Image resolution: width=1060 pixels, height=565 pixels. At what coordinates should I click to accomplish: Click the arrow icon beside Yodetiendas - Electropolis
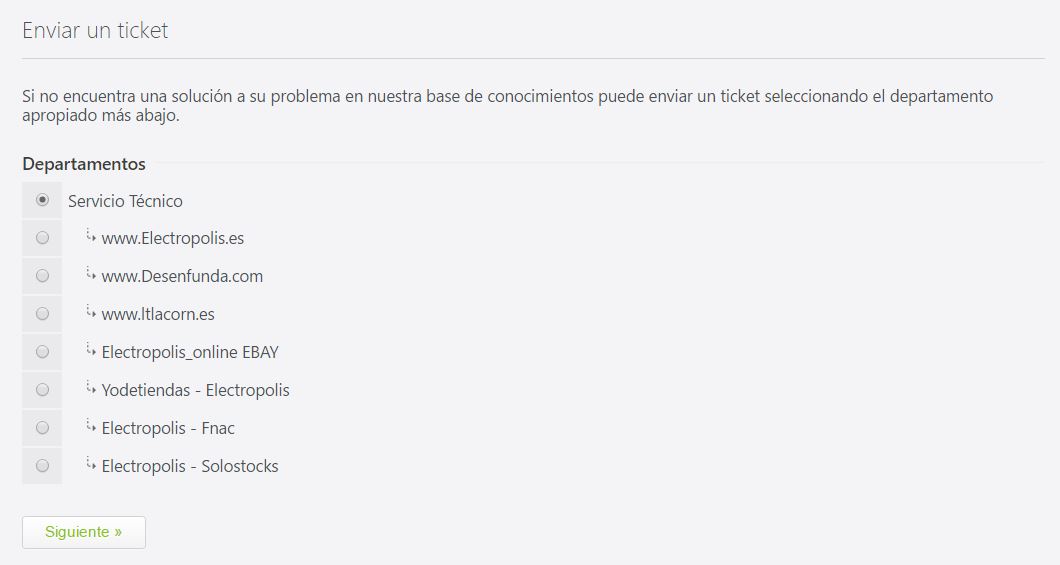click(91, 389)
